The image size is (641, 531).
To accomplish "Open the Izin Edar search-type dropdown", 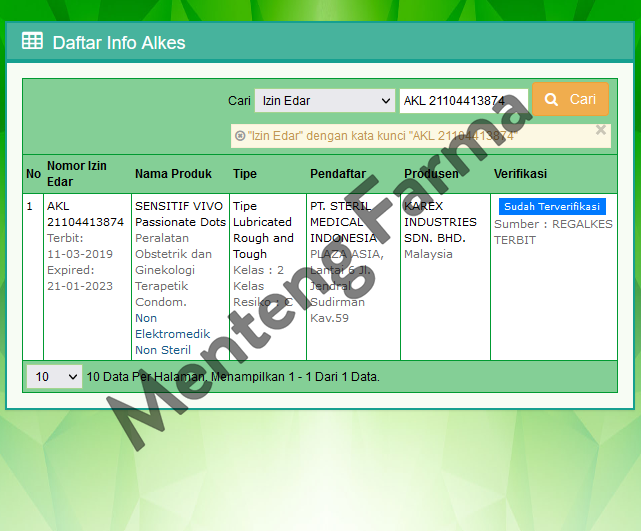I will [325, 101].
